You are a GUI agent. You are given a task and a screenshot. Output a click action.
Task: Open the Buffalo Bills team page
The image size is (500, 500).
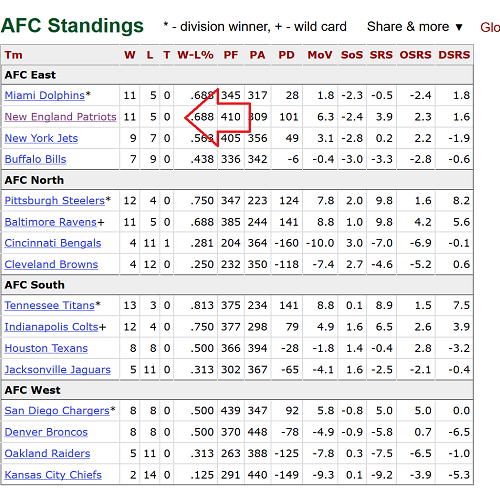[35, 159]
